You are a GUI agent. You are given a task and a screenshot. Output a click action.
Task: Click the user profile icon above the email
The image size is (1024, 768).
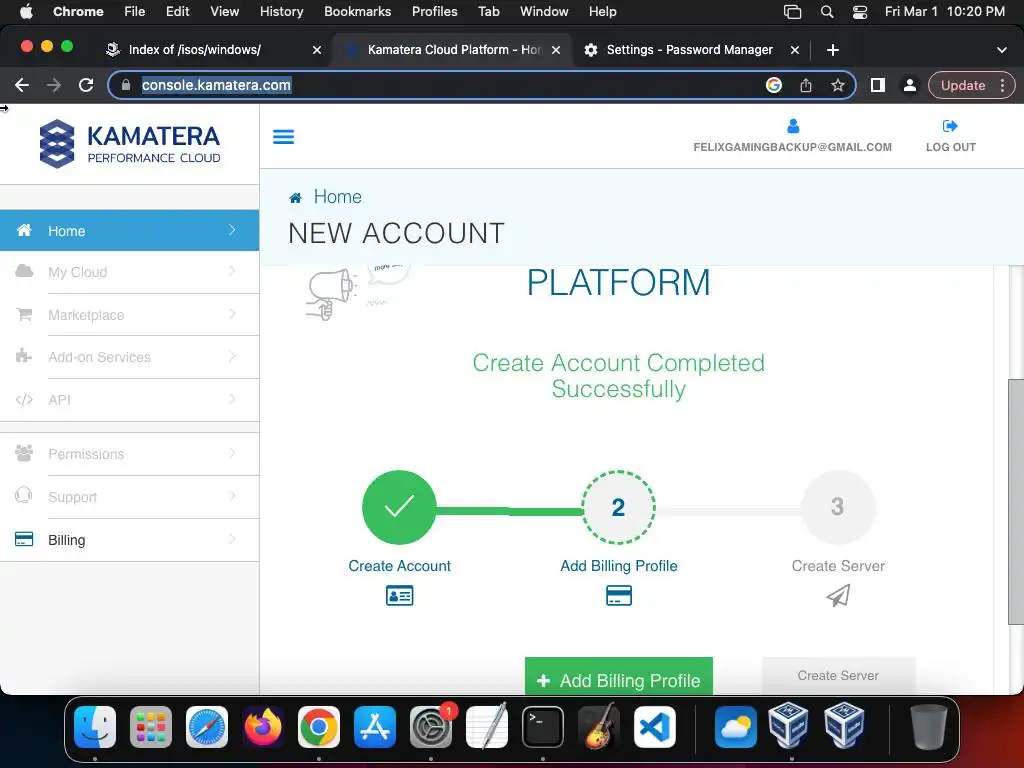793,126
